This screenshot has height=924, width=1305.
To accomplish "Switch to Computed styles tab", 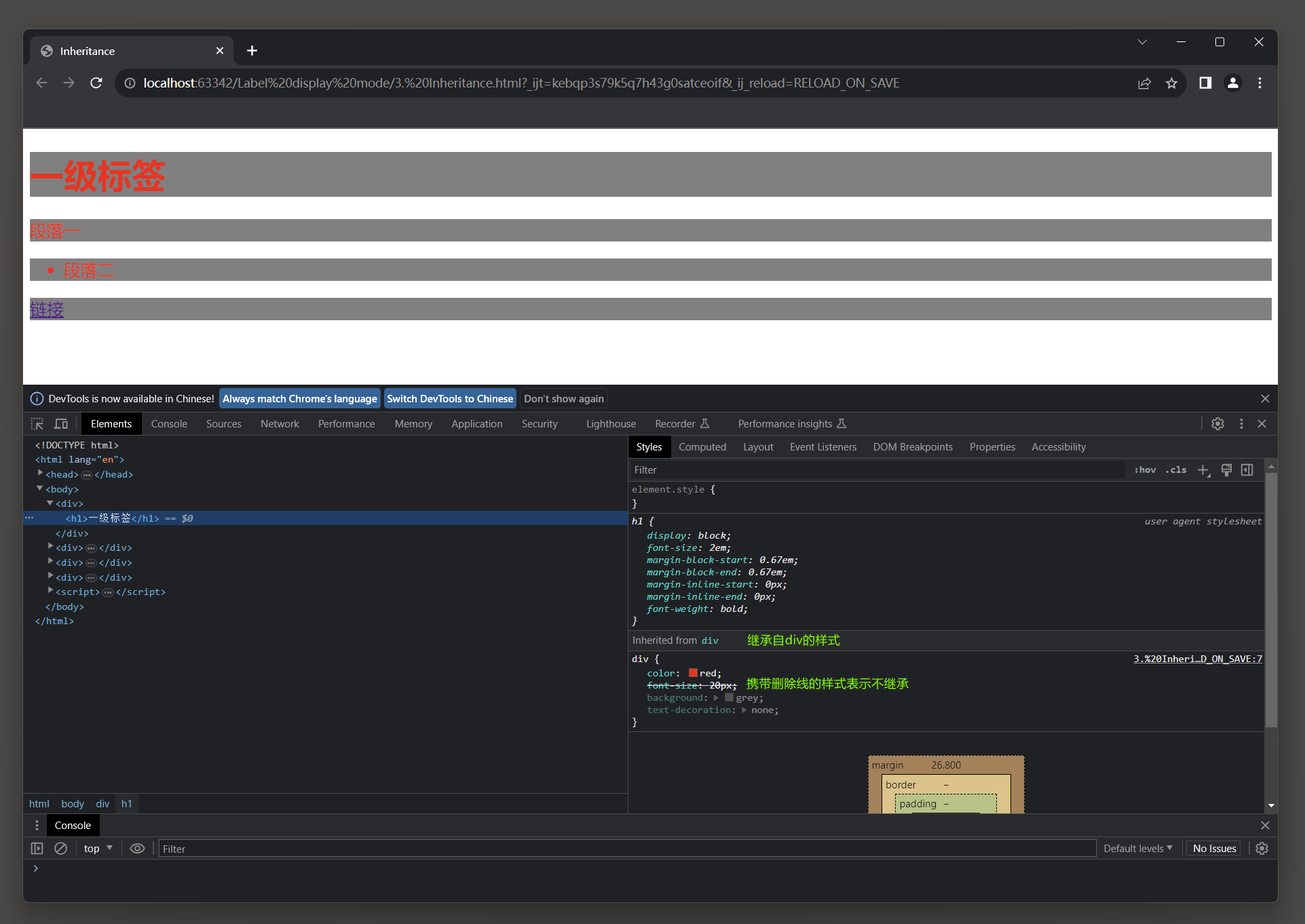I will [702, 447].
